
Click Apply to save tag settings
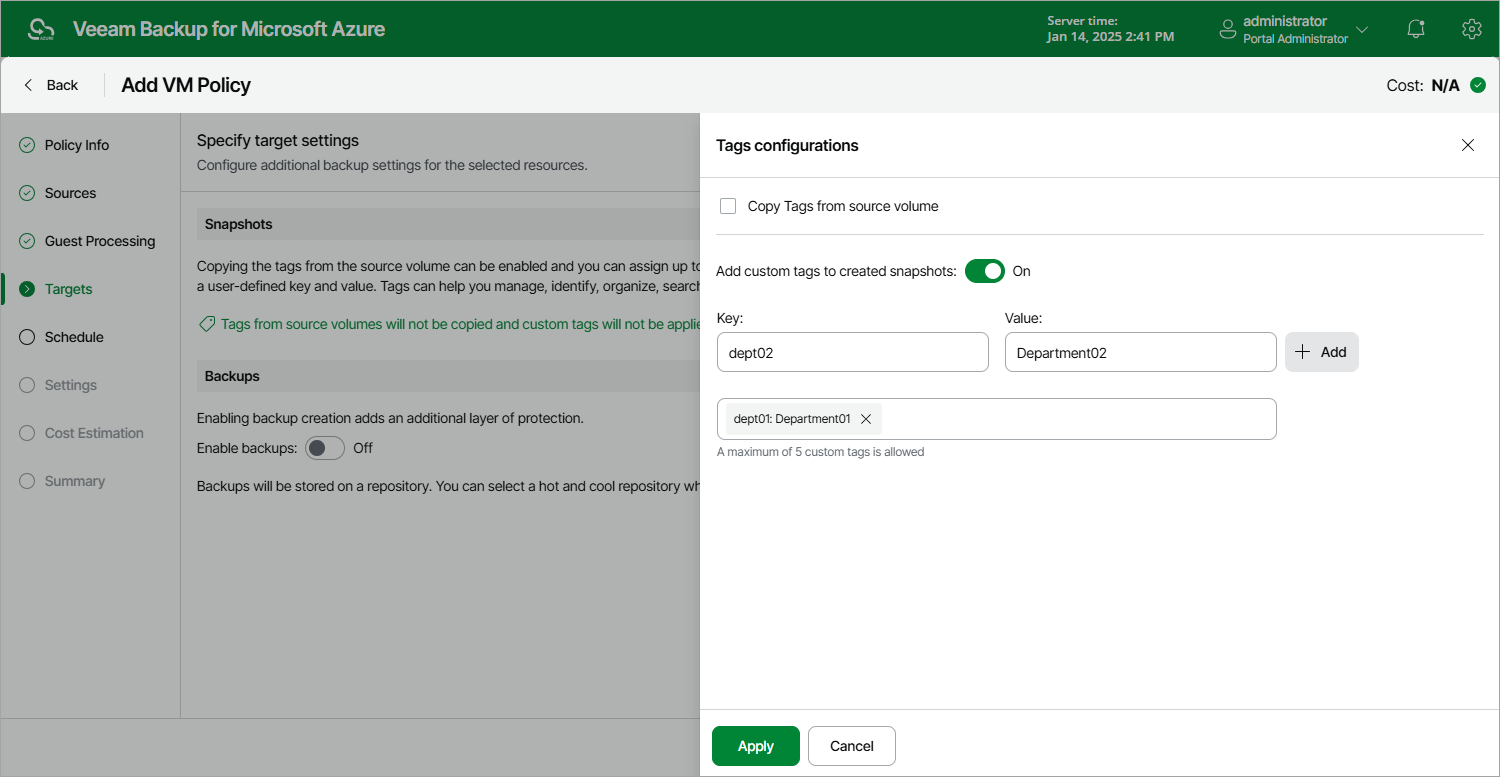coord(756,746)
